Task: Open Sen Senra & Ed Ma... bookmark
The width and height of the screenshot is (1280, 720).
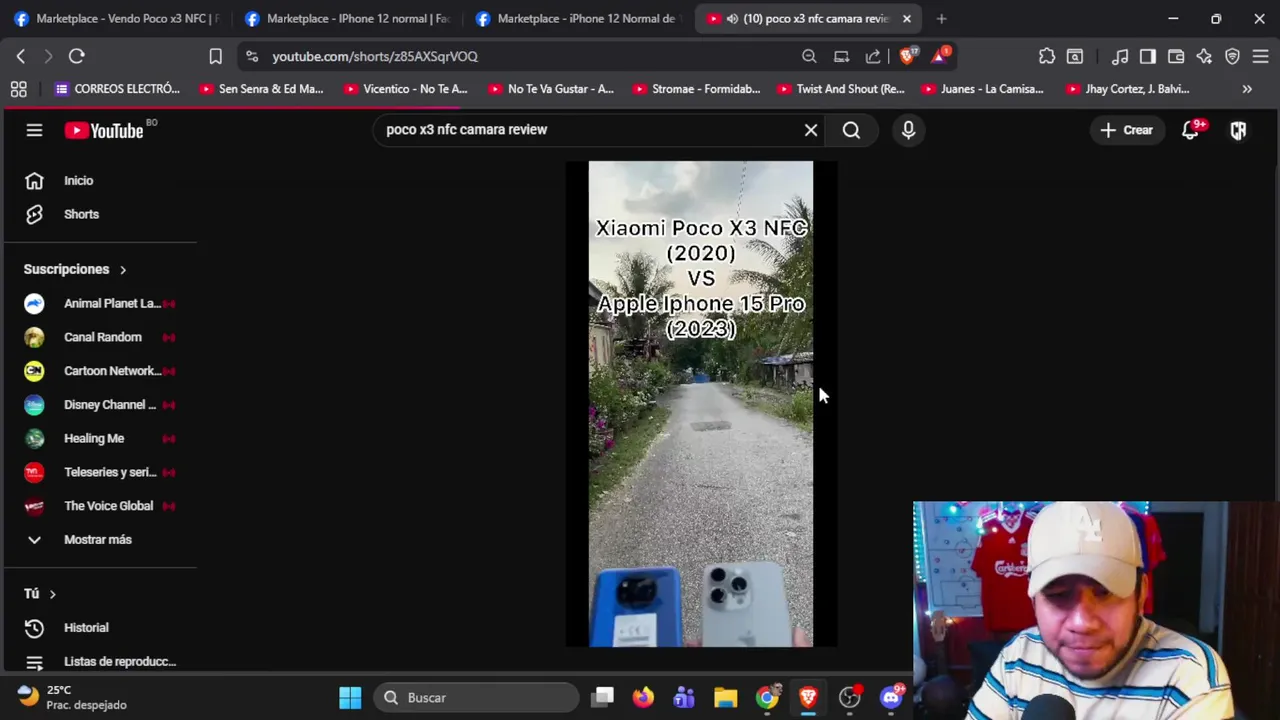Action: tap(261, 89)
